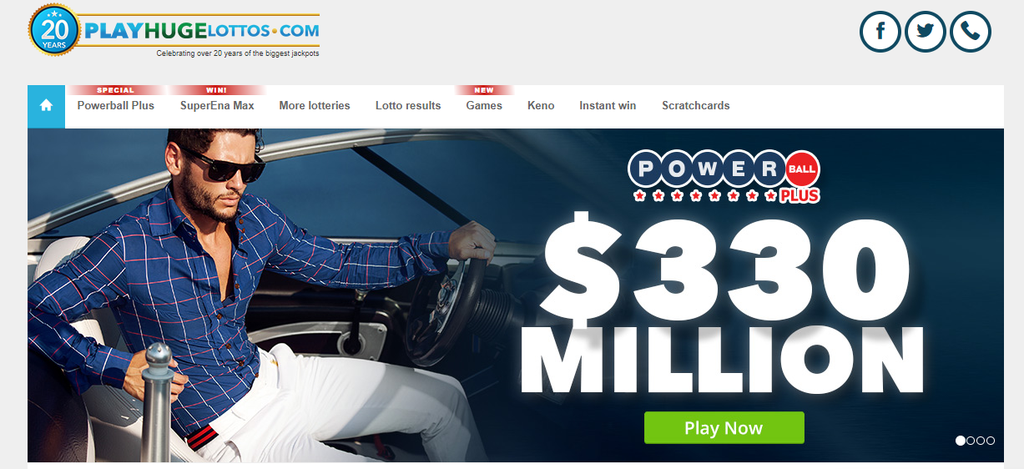Viewport: 1024px width, 469px height.
Task: Click the 20 Years badge logo
Action: click(x=54, y=30)
